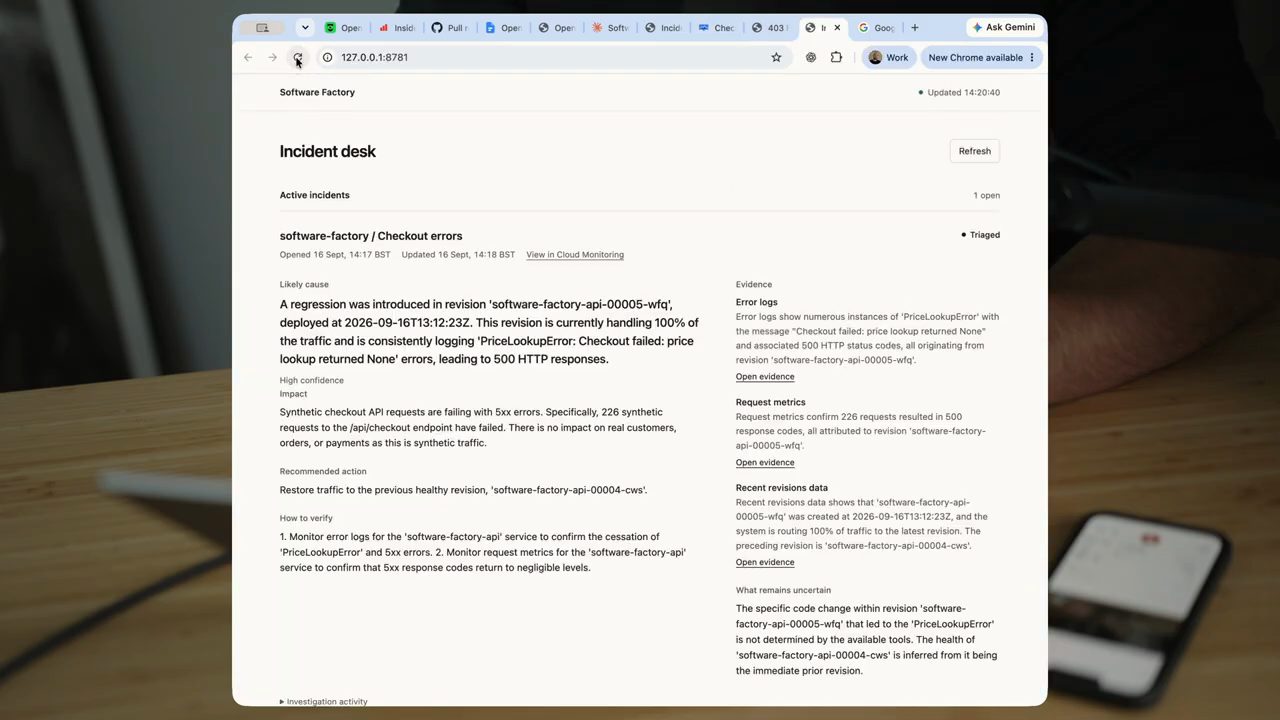Click the Active incidents heading

(x=315, y=195)
